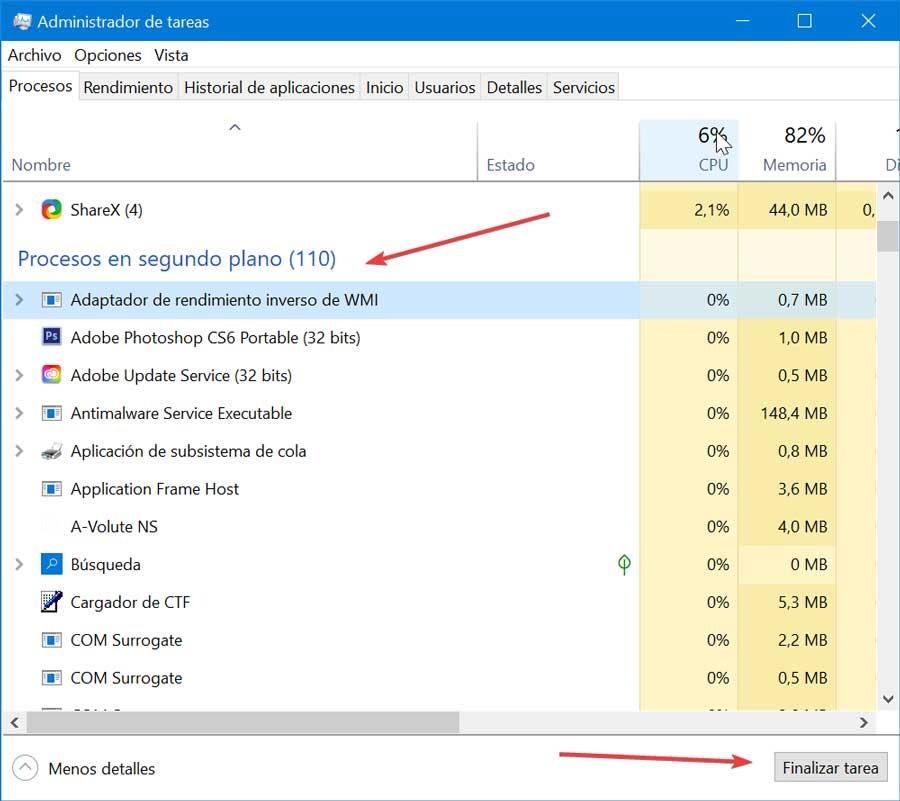Go to the Detalles tab
The height and width of the screenshot is (801, 900).
click(514, 87)
